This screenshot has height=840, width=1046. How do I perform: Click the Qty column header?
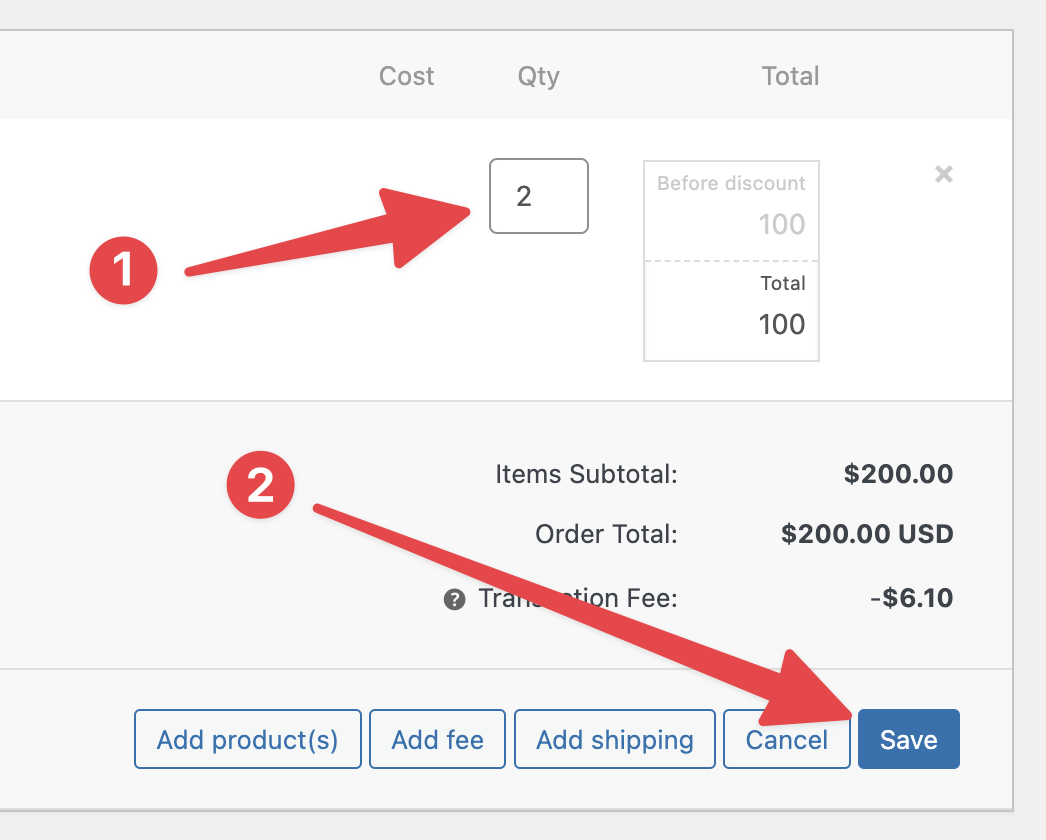pos(538,76)
